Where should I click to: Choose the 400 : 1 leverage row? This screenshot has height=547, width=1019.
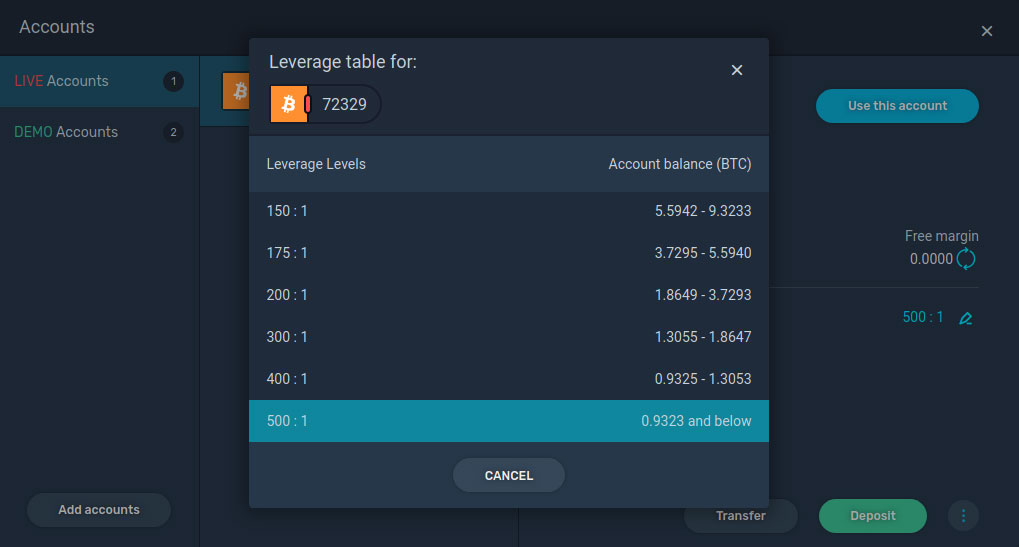(509, 379)
